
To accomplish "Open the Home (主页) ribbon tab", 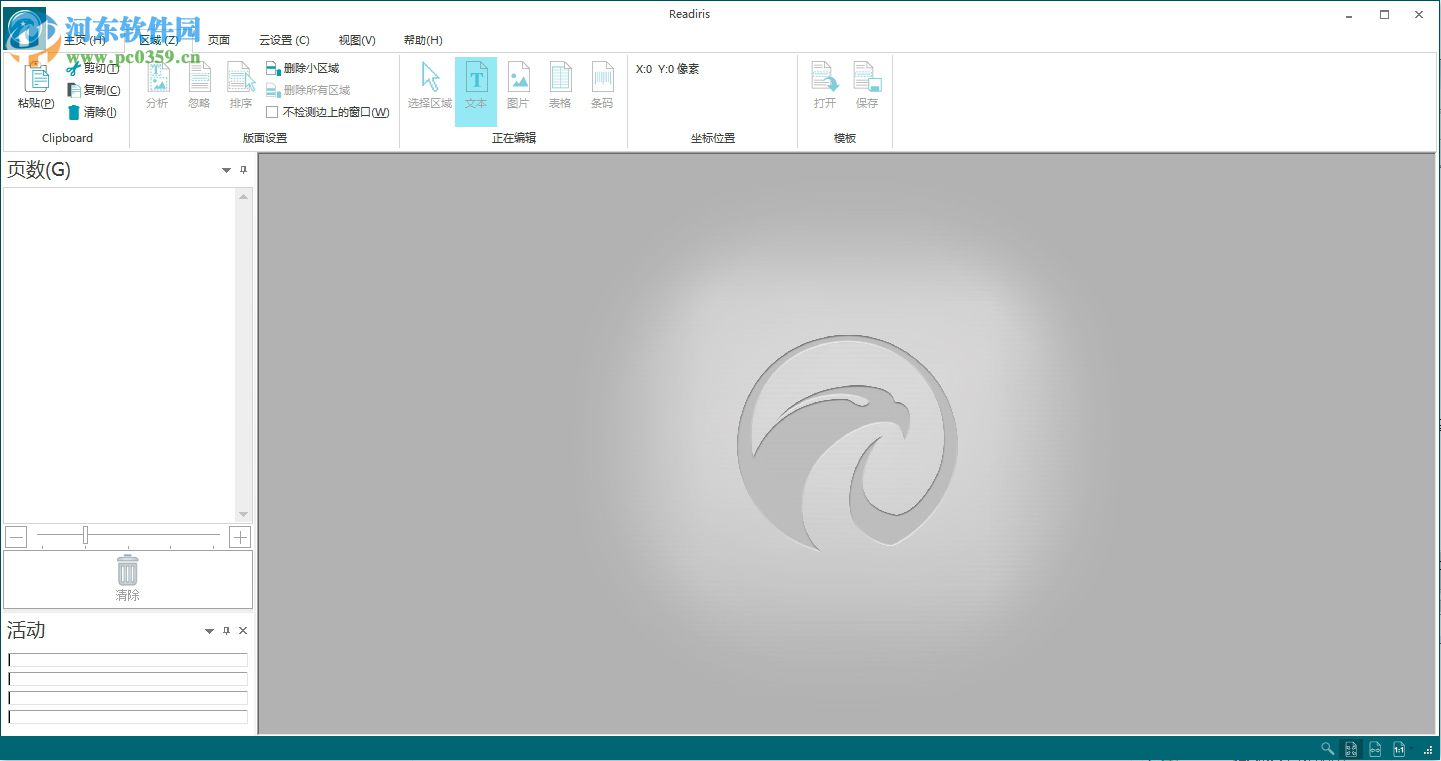I will click(84, 40).
